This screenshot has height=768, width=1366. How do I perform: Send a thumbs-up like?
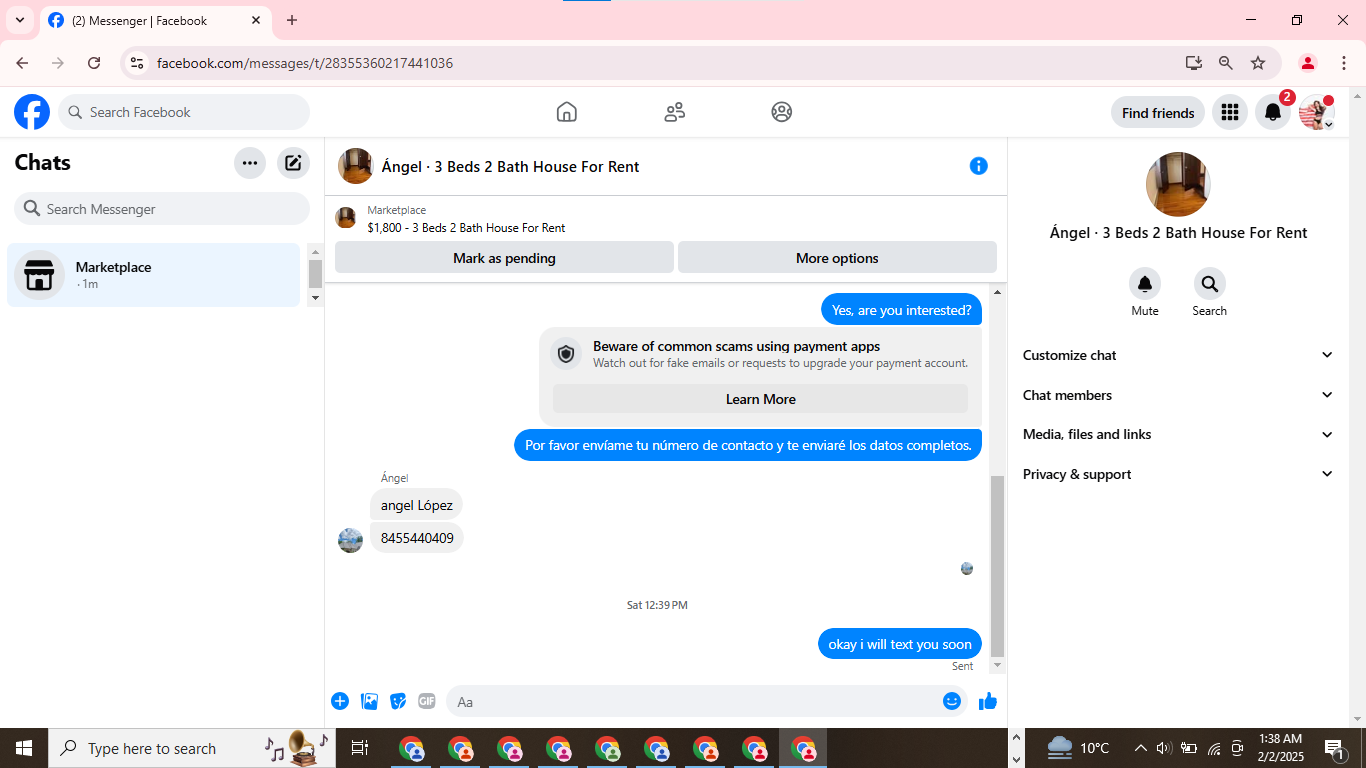point(988,701)
